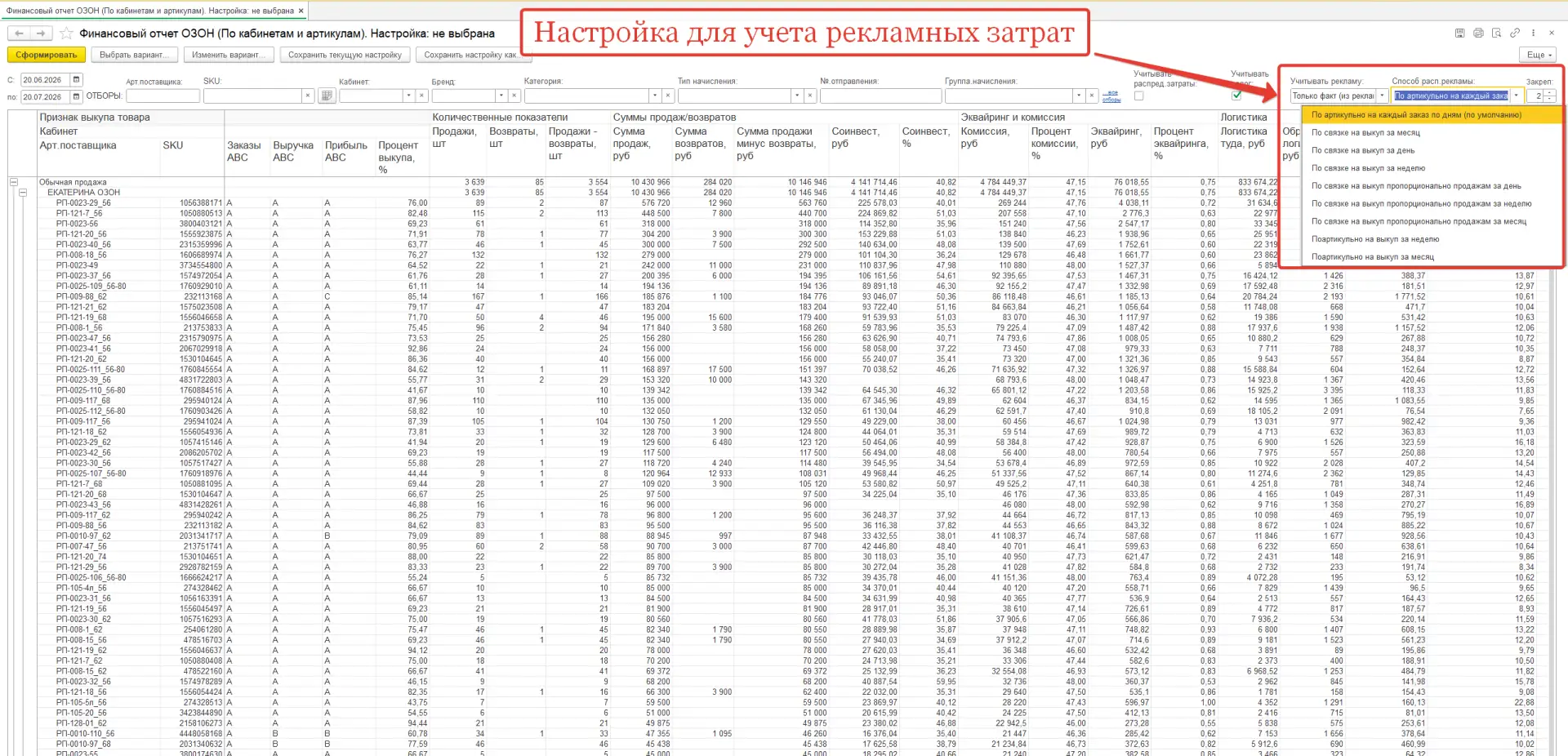Pick 'пропорционально продажам за день' option
This screenshot has height=756, width=1568.
pyautogui.click(x=1432, y=186)
